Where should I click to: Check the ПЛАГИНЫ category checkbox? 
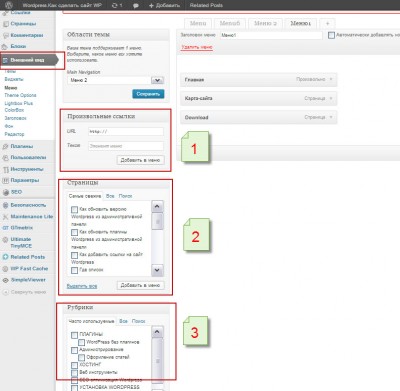pyautogui.click(x=74, y=335)
